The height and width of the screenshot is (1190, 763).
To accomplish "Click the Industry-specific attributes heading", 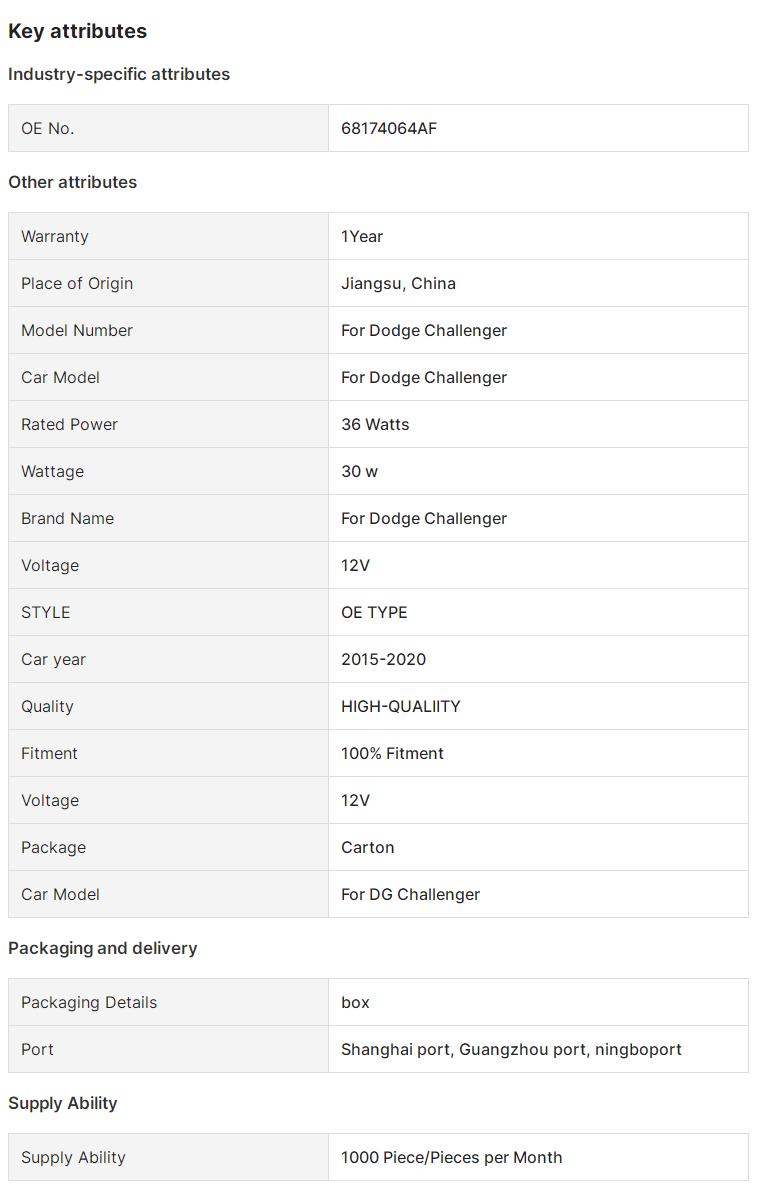I will 119,74.
